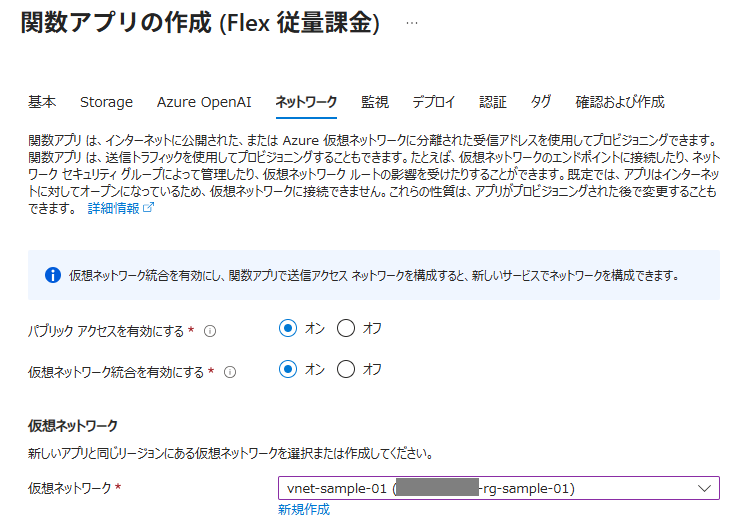Click the chevron arrow of the 仮想ネットワーク combo box
Image resolution: width=730 pixels, height=528 pixels.
click(x=704, y=488)
